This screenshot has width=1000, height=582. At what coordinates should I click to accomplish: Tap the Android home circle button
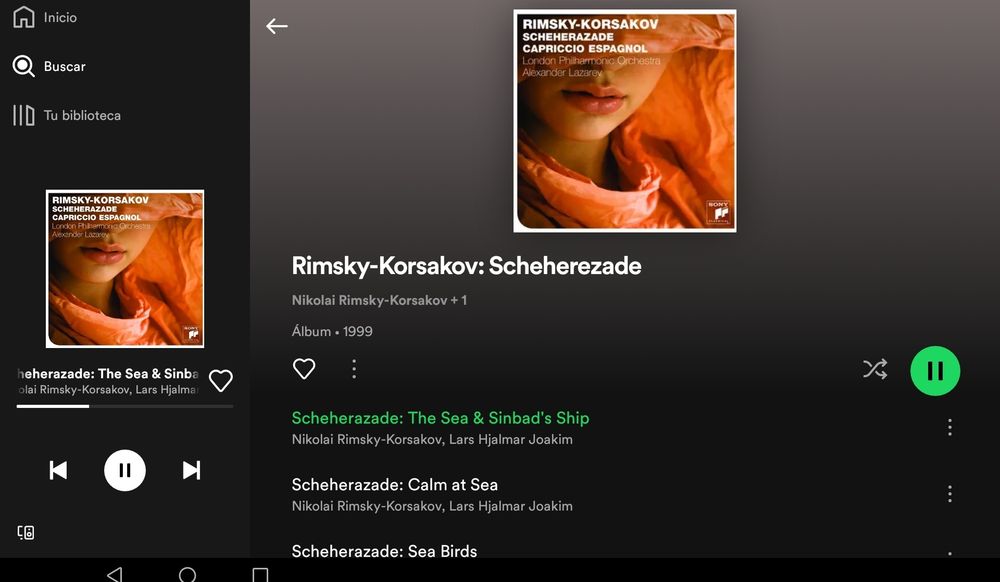(188, 574)
